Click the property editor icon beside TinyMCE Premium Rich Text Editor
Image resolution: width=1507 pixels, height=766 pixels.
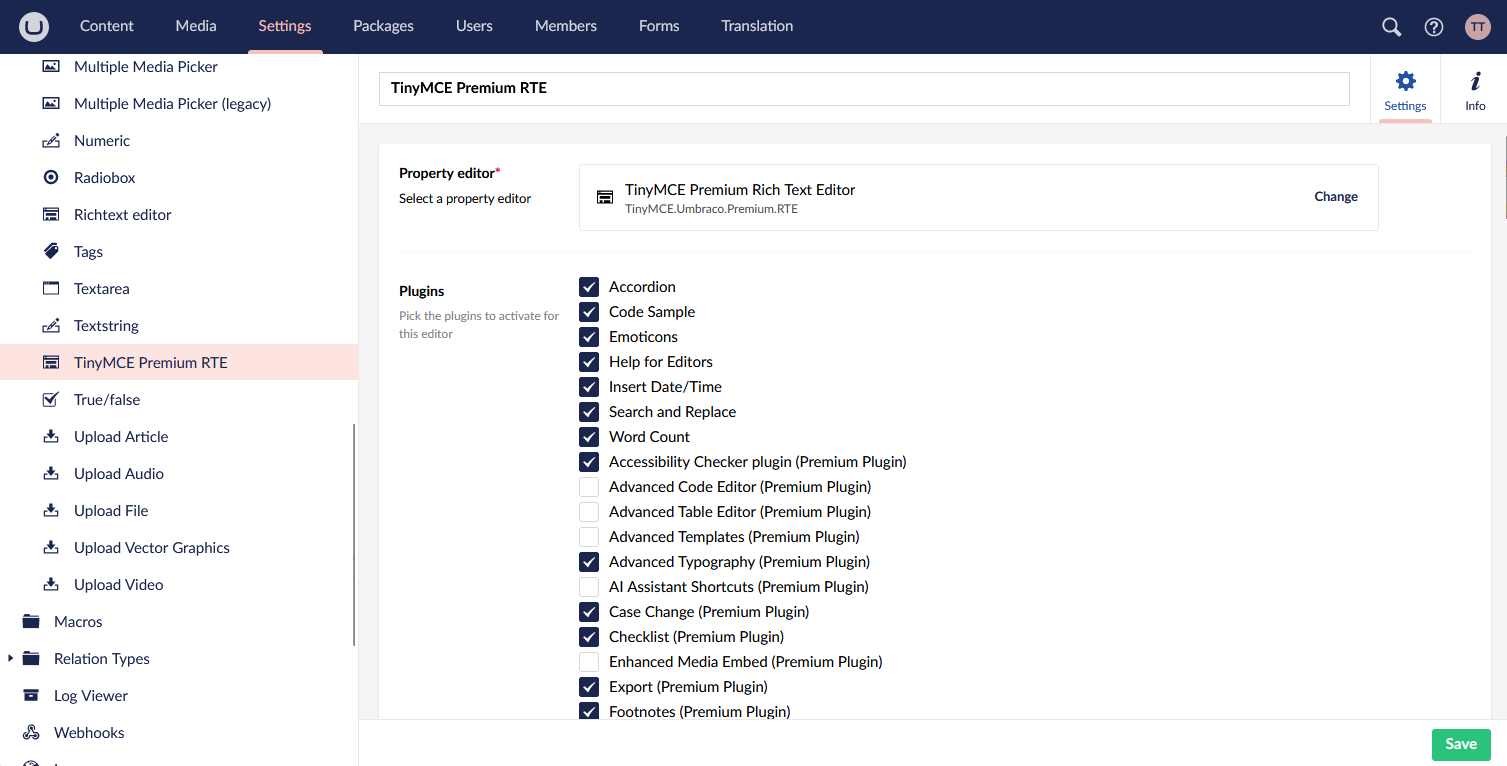click(x=605, y=197)
